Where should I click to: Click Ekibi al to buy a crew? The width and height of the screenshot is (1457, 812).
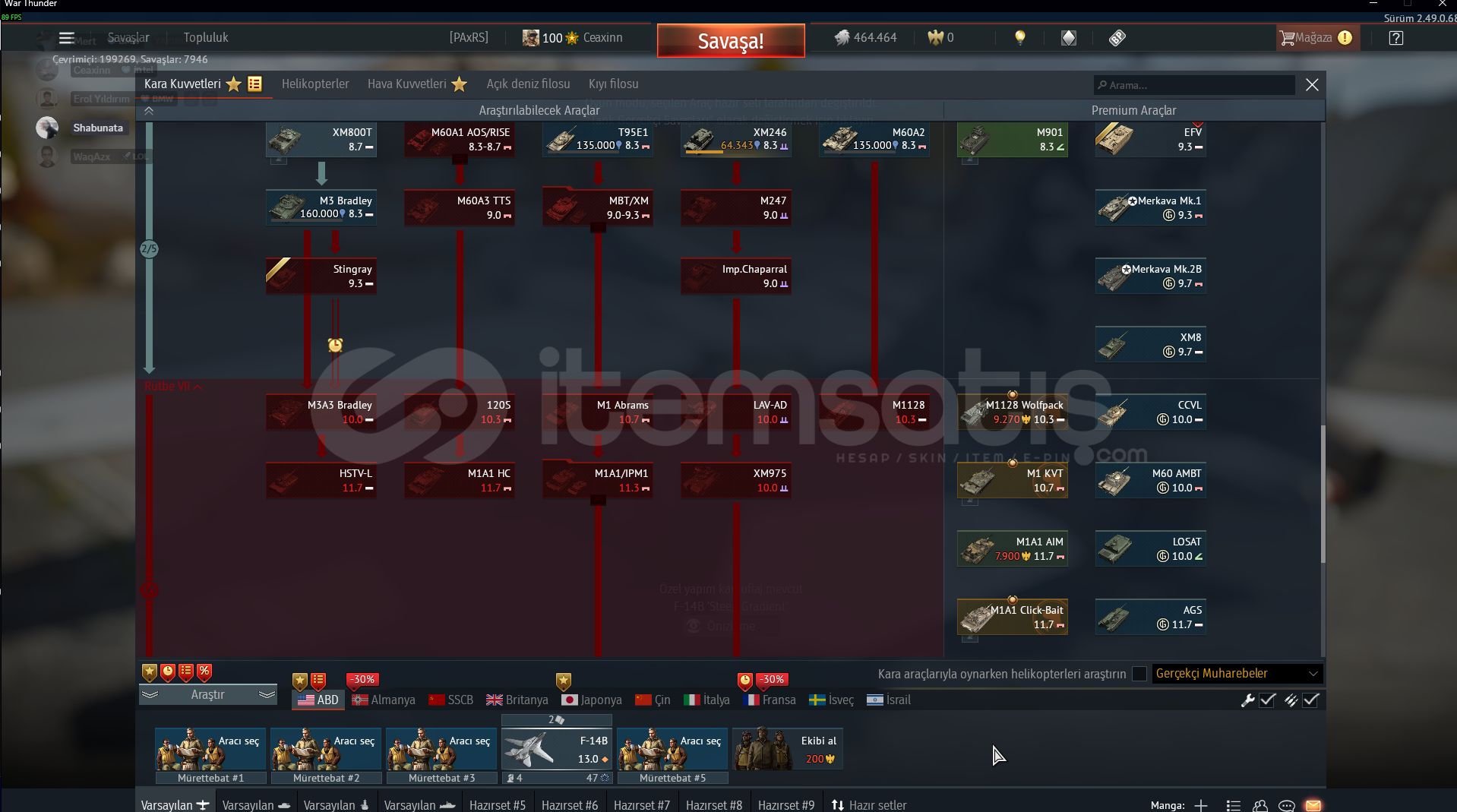pyautogui.click(x=787, y=749)
